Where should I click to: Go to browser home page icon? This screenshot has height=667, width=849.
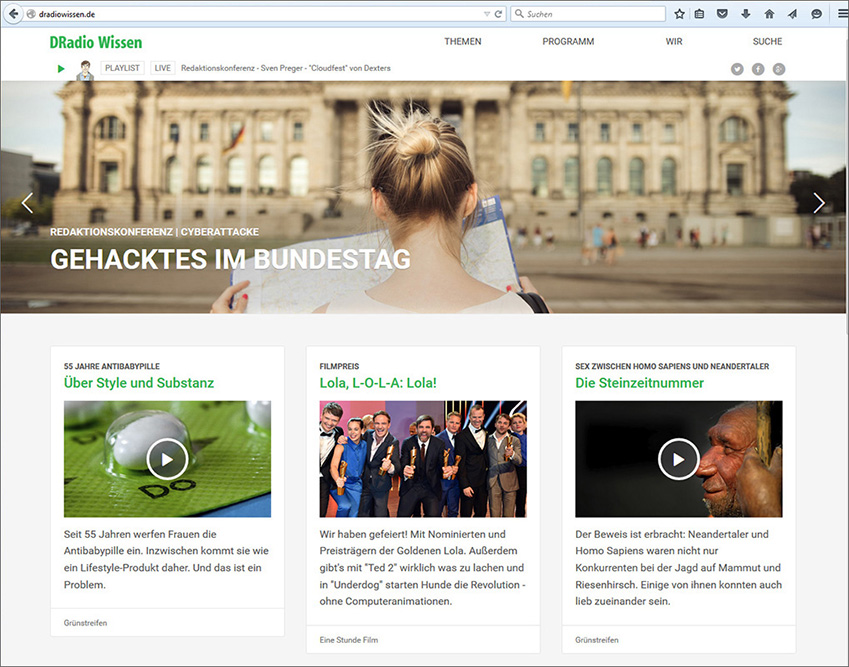[x=769, y=14]
